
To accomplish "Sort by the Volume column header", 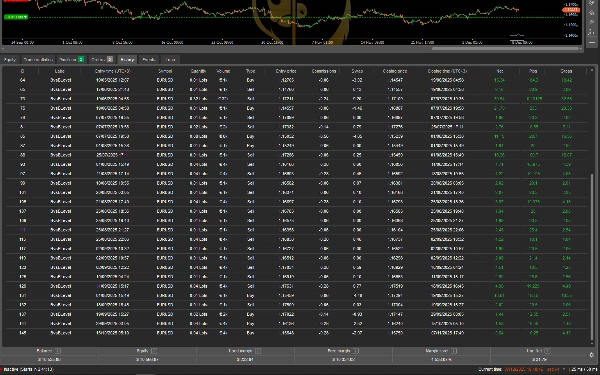I will (x=223, y=71).
